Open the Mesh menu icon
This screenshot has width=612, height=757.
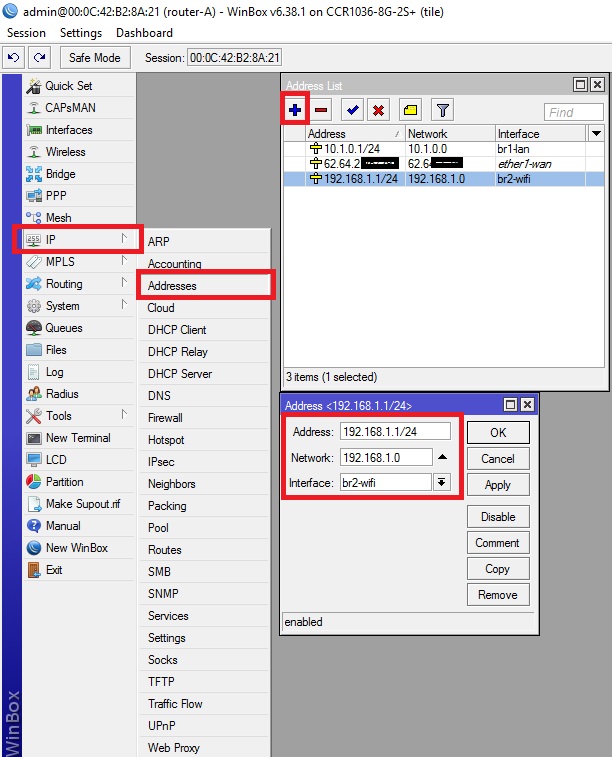click(34, 218)
